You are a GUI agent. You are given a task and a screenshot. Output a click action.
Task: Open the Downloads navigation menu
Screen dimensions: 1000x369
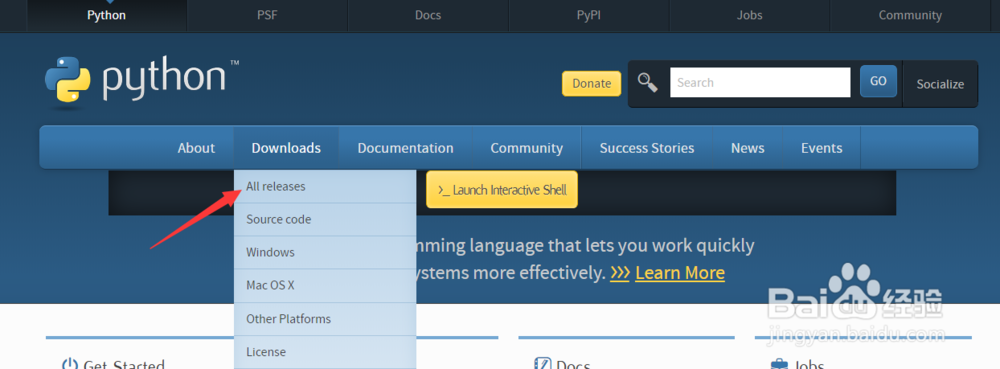point(286,148)
